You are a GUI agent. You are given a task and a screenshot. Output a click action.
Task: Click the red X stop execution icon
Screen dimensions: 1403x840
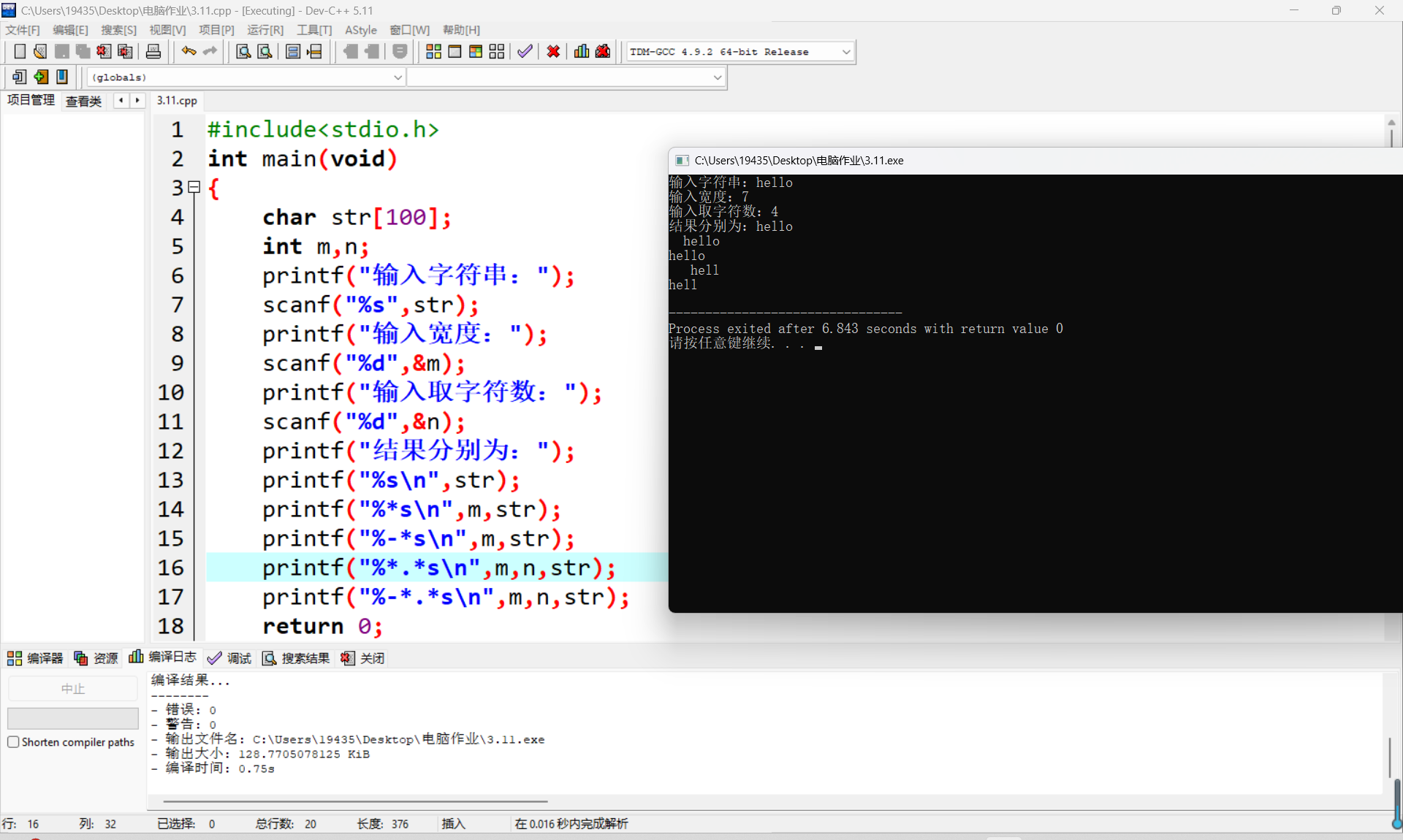(x=553, y=52)
